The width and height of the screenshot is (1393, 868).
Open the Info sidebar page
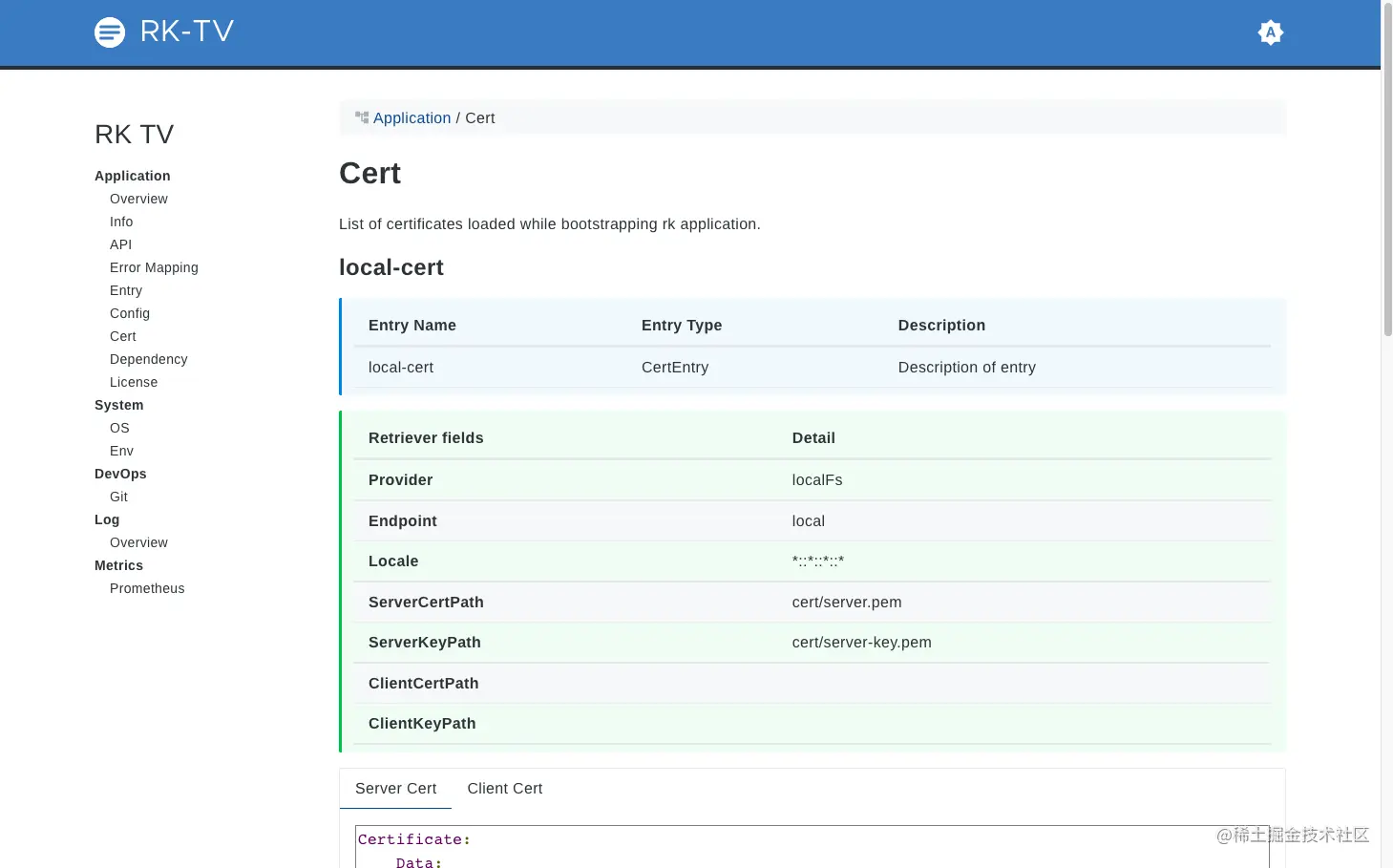coord(121,222)
